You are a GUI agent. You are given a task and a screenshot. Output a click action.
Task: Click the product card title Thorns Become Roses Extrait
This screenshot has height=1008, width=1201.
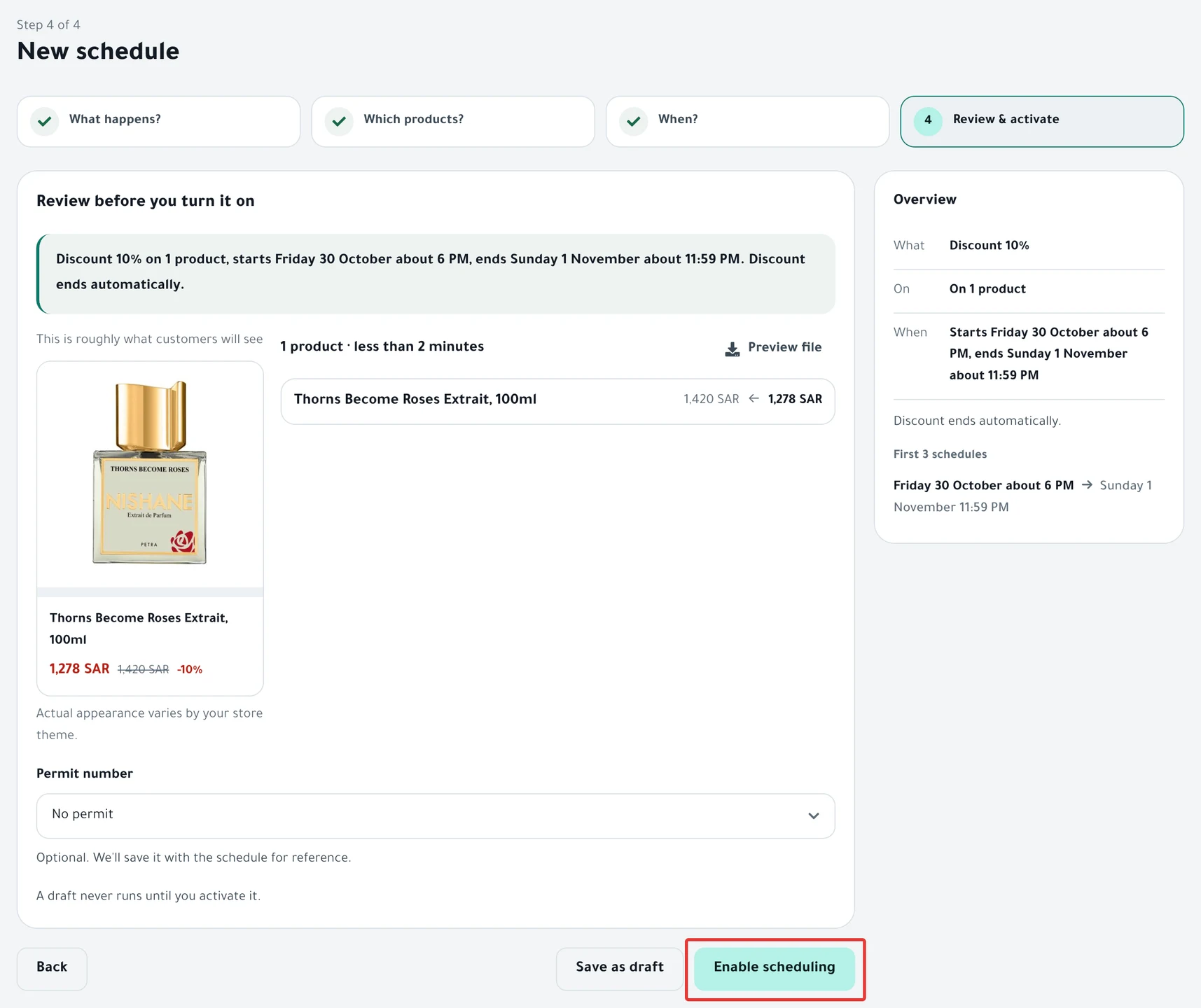pos(139,629)
